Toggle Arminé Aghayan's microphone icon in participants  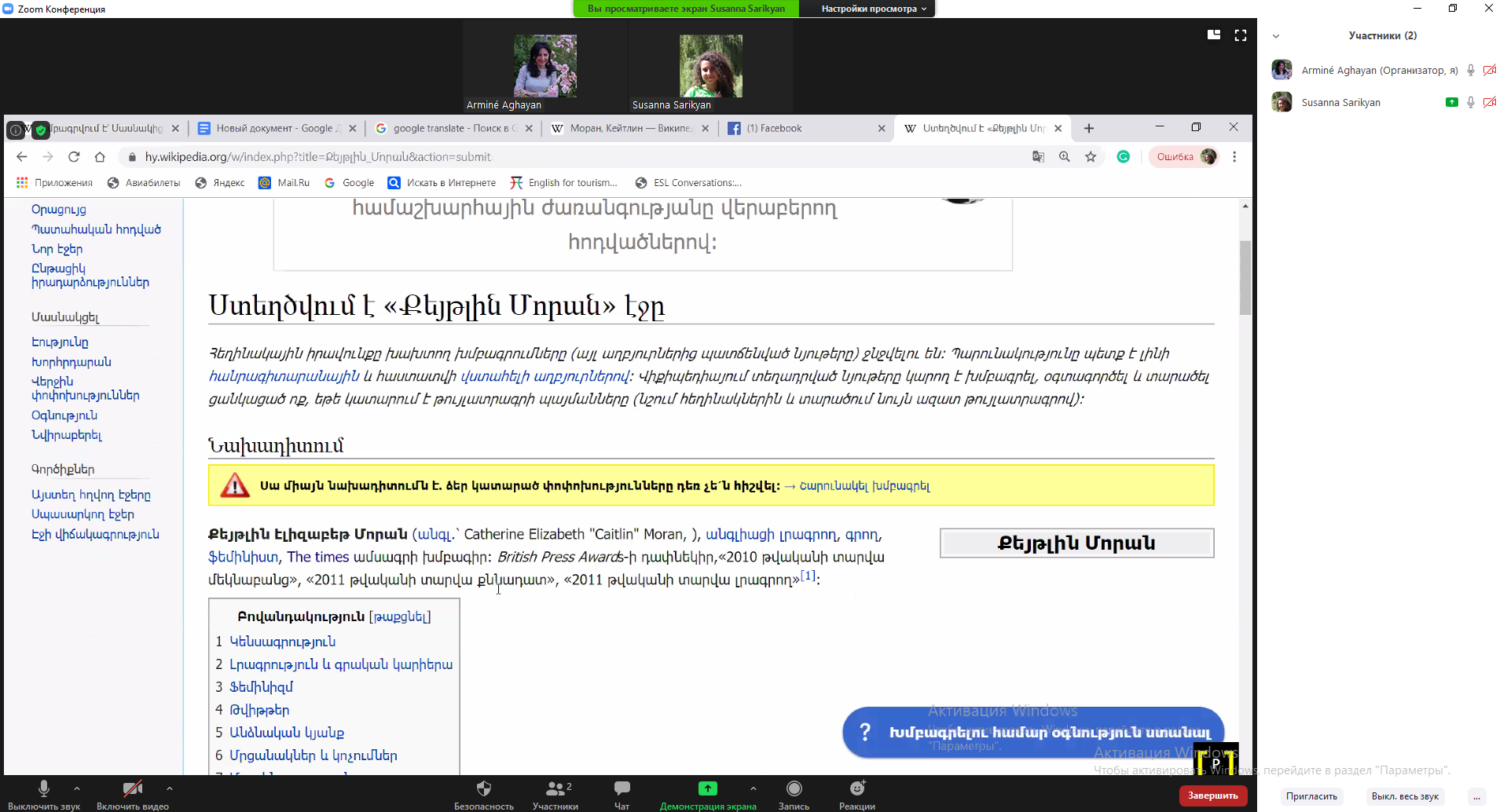(x=1471, y=70)
